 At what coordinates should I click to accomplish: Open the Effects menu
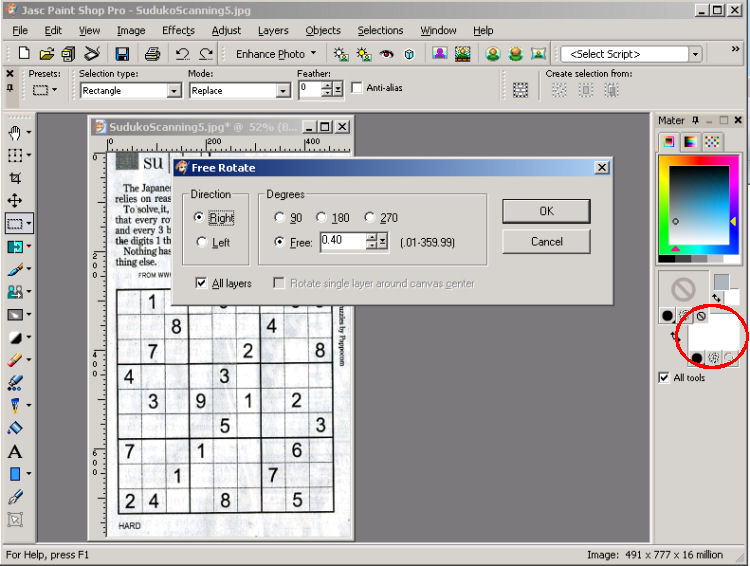point(178,31)
